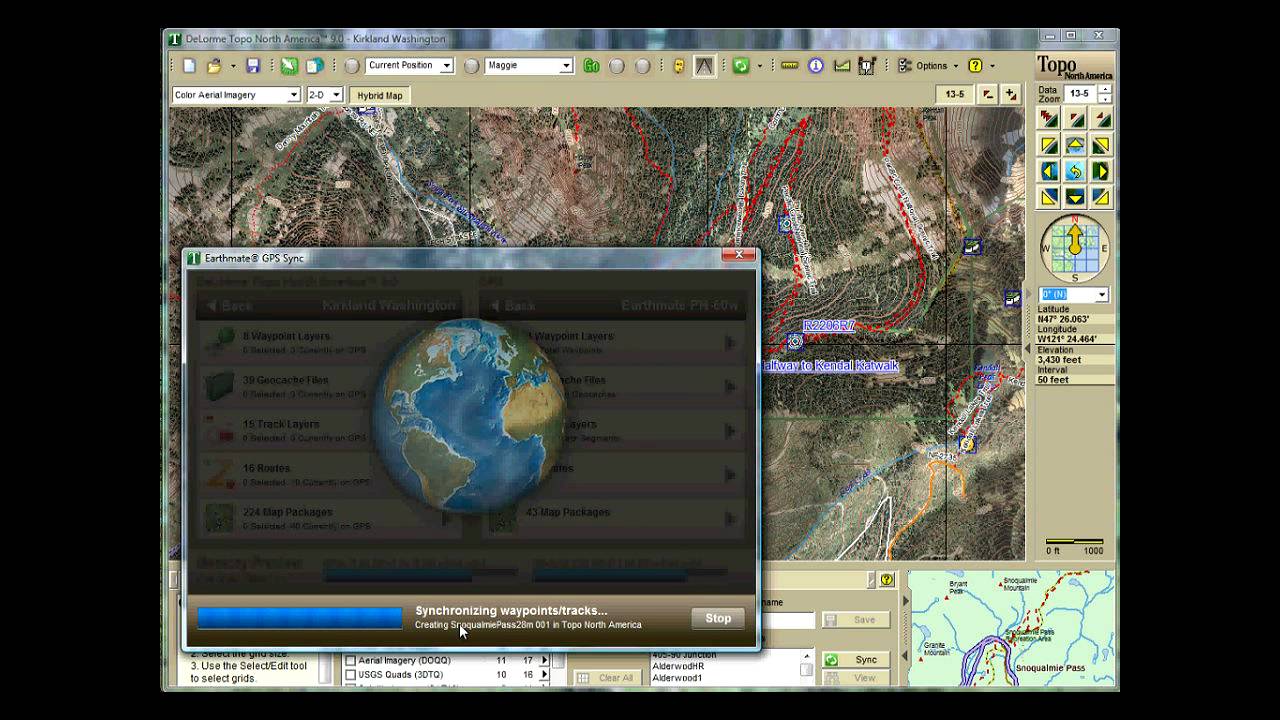Select the profile chart icon
Image resolution: width=1280 pixels, height=720 pixels.
(x=842, y=66)
